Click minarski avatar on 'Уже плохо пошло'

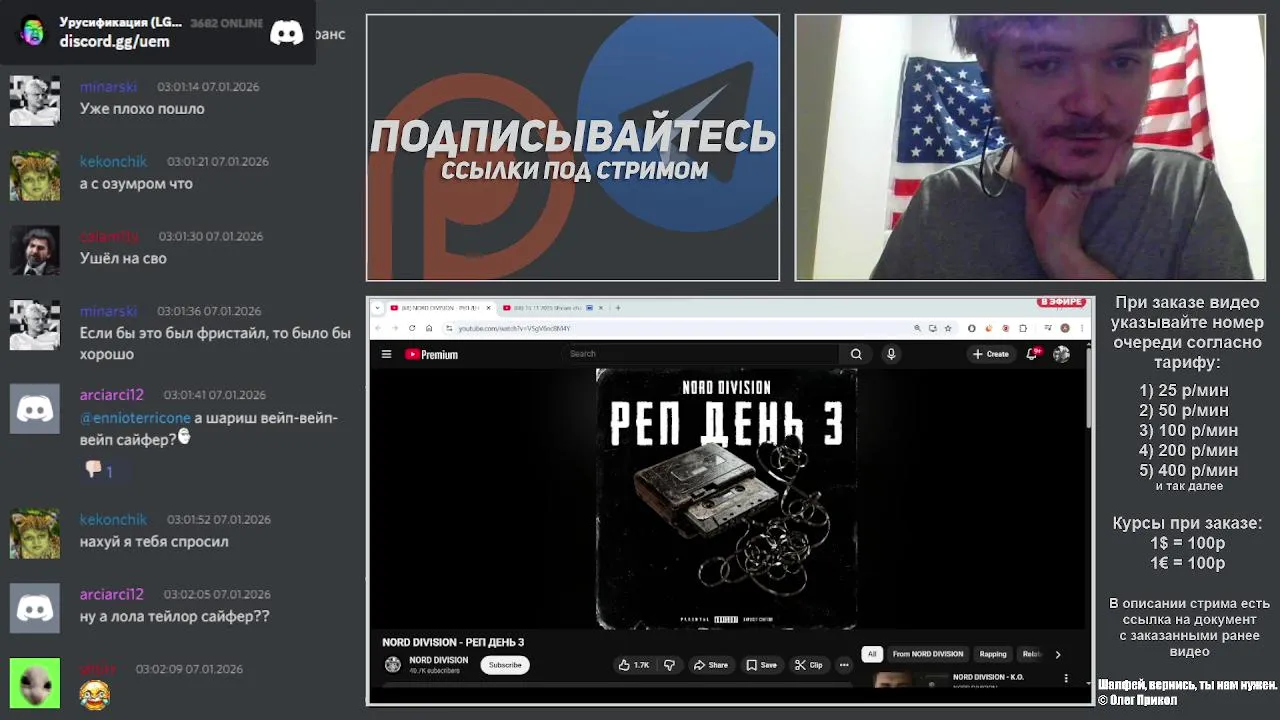tap(35, 100)
